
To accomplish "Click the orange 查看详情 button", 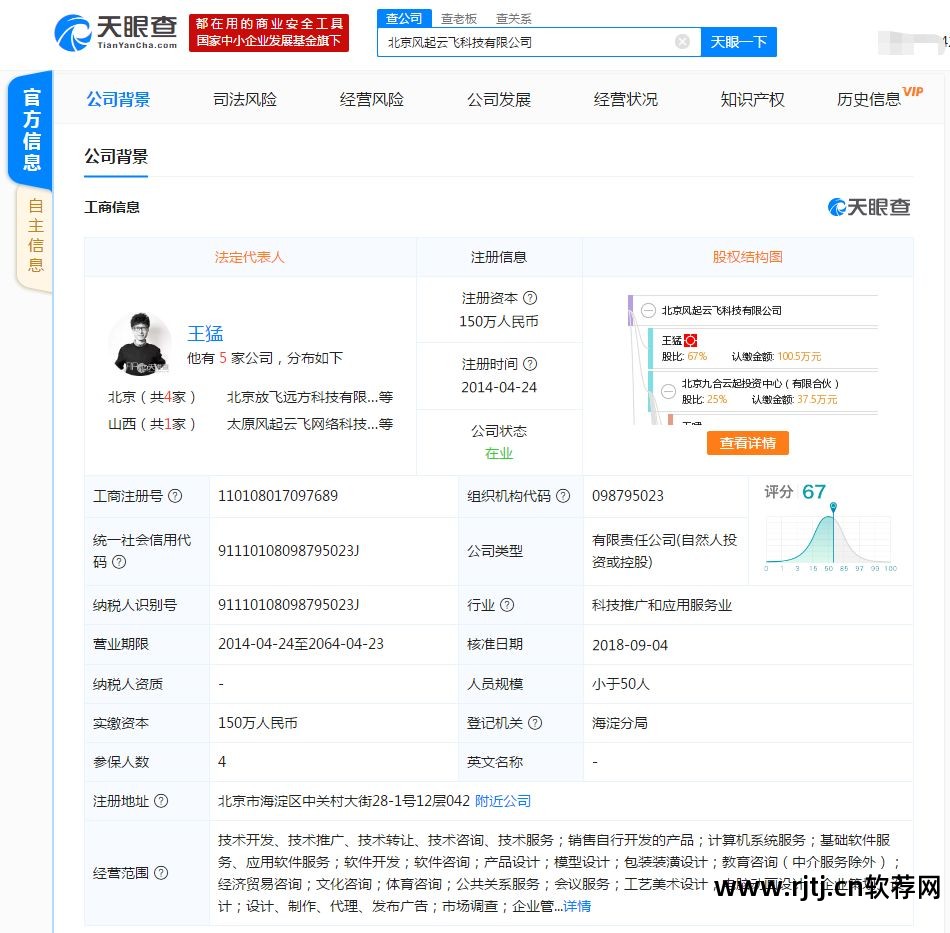I will (747, 443).
